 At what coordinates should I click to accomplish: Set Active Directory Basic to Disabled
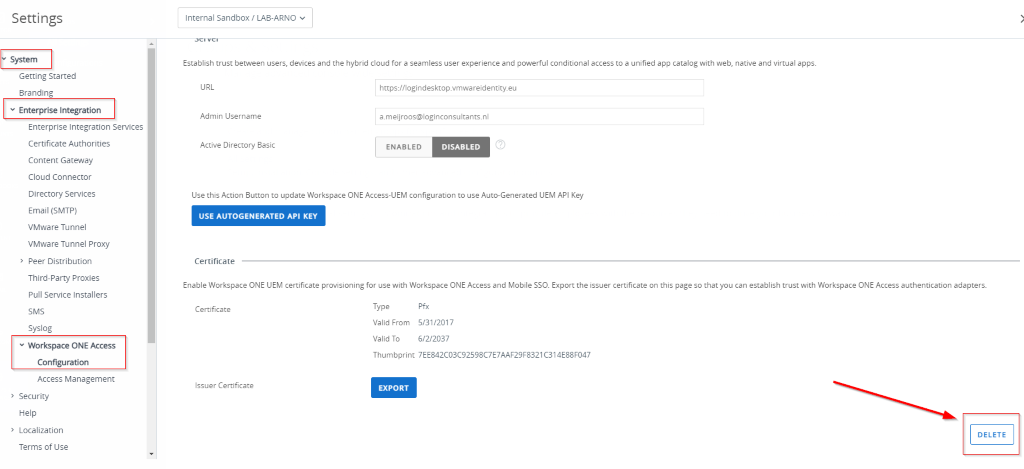[x=460, y=147]
